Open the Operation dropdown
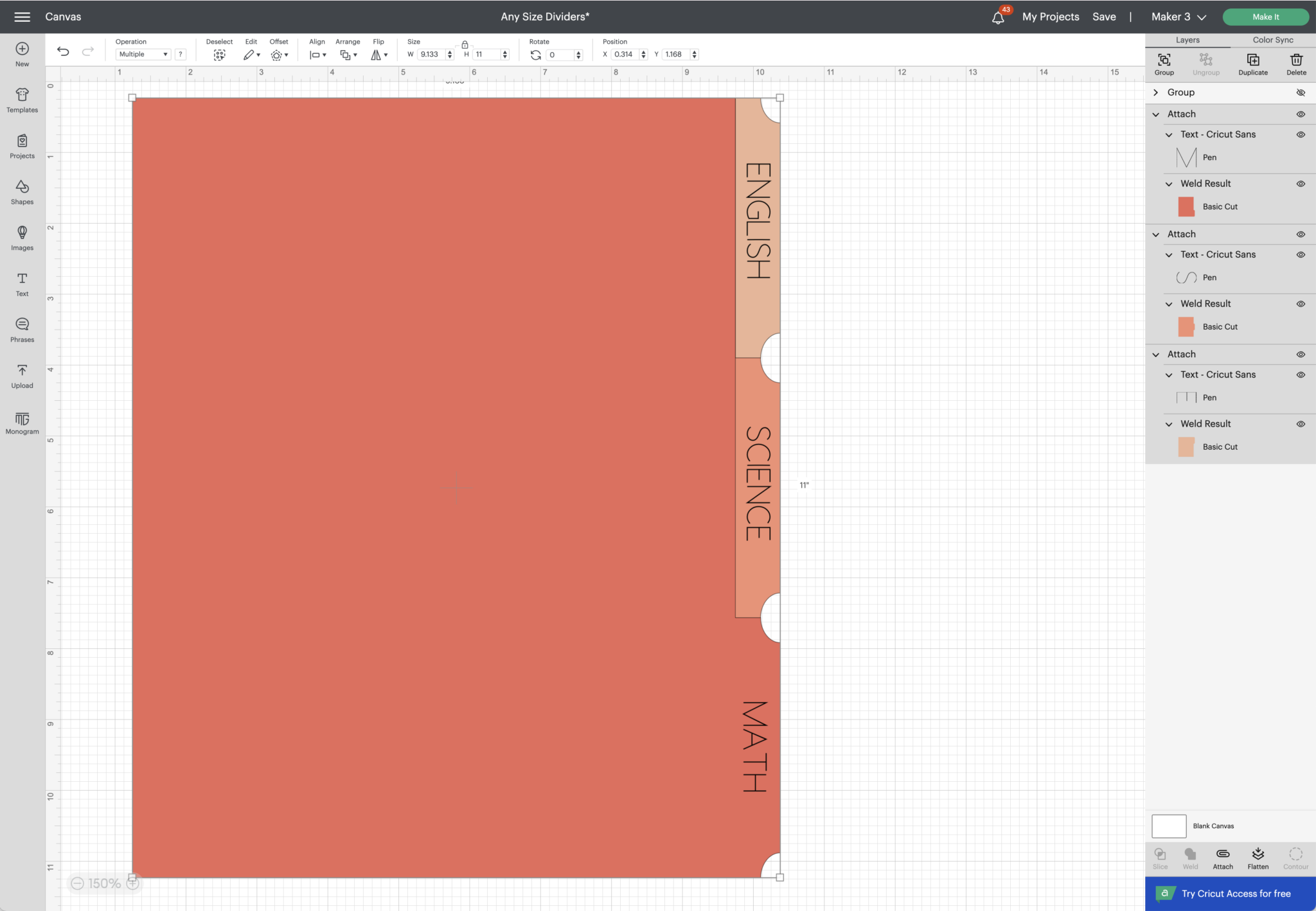The image size is (1316, 911). (x=142, y=54)
